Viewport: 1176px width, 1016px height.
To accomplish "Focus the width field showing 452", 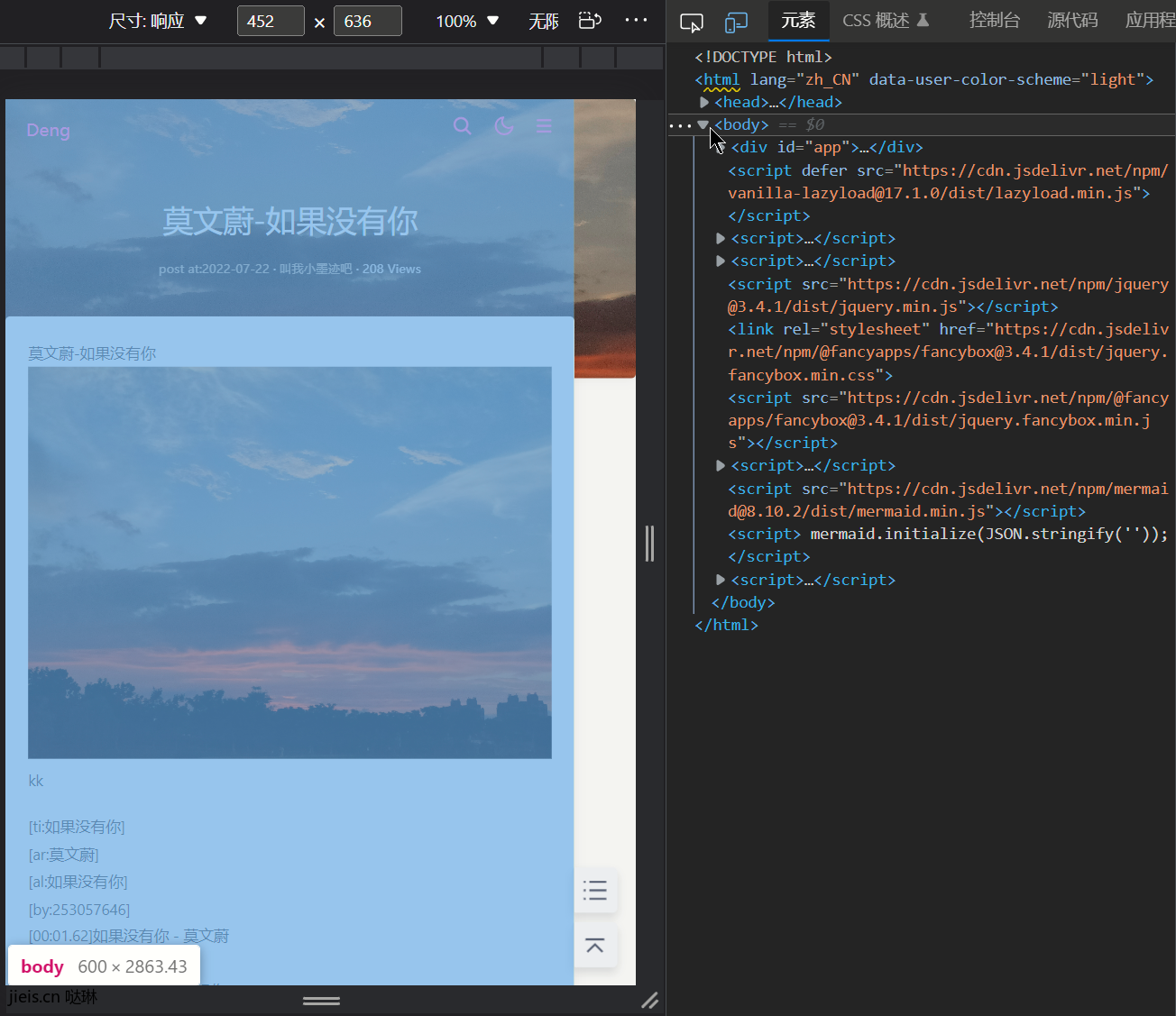I will 271,21.
